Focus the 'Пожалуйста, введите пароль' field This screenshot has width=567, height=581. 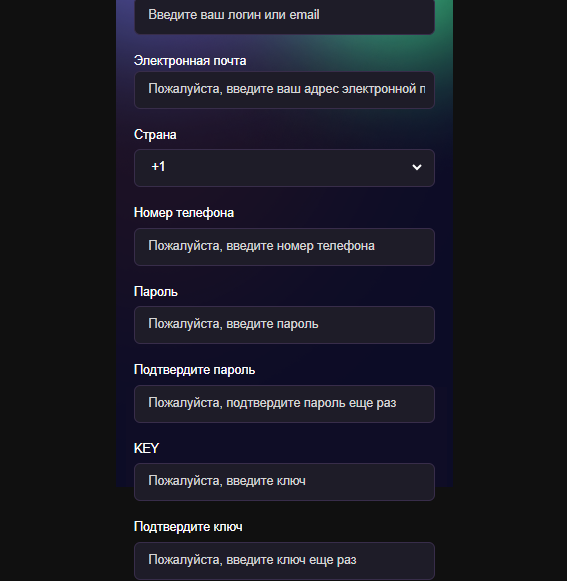point(284,325)
